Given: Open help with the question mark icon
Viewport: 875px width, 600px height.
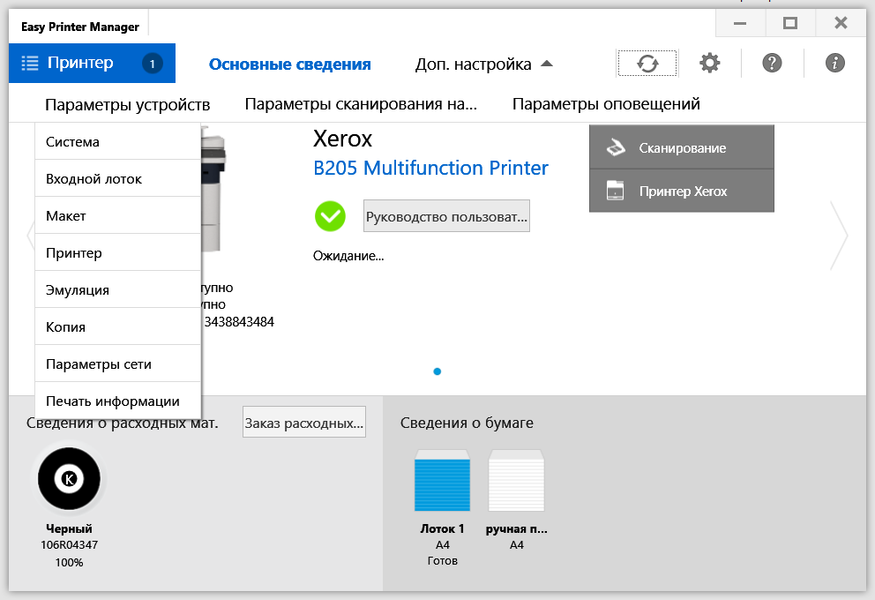Looking at the screenshot, I should [772, 63].
